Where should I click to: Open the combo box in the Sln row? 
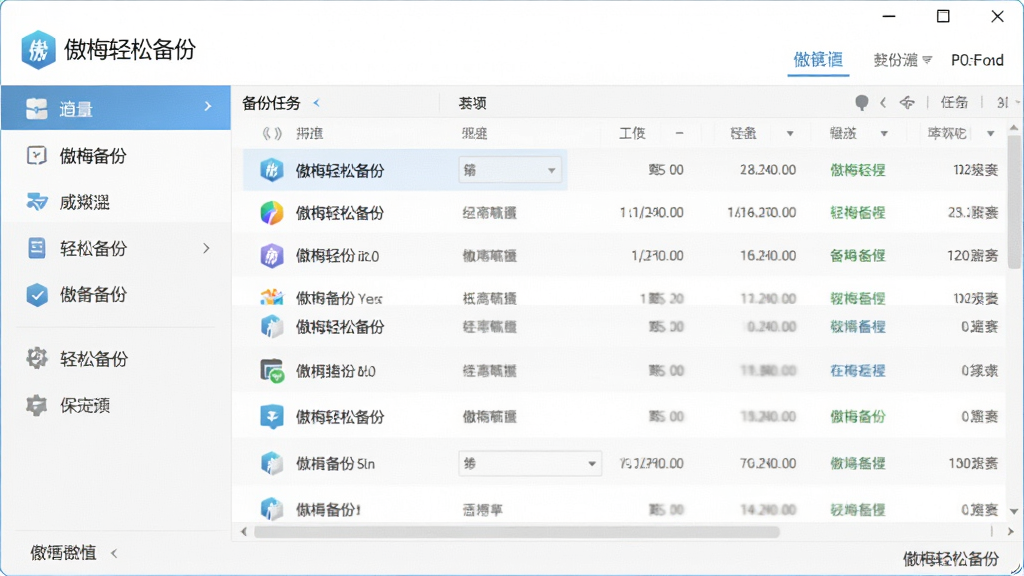pyautogui.click(x=530, y=464)
